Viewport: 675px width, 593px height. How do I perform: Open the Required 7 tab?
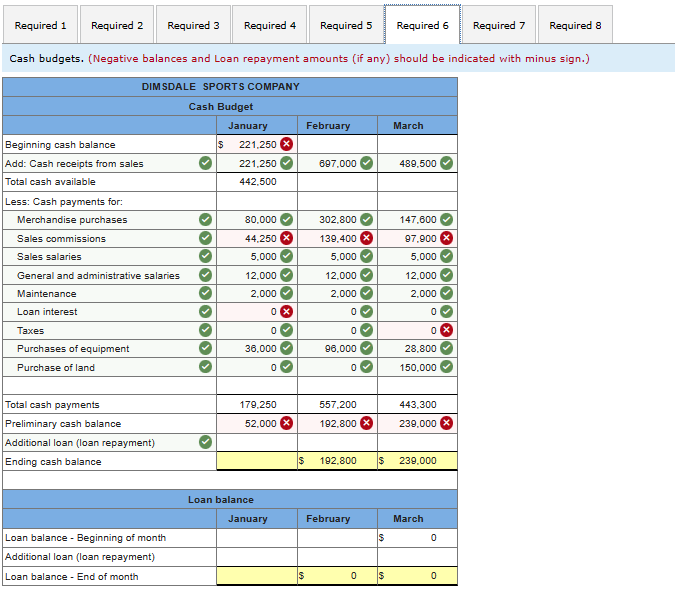pyautogui.click(x=499, y=25)
